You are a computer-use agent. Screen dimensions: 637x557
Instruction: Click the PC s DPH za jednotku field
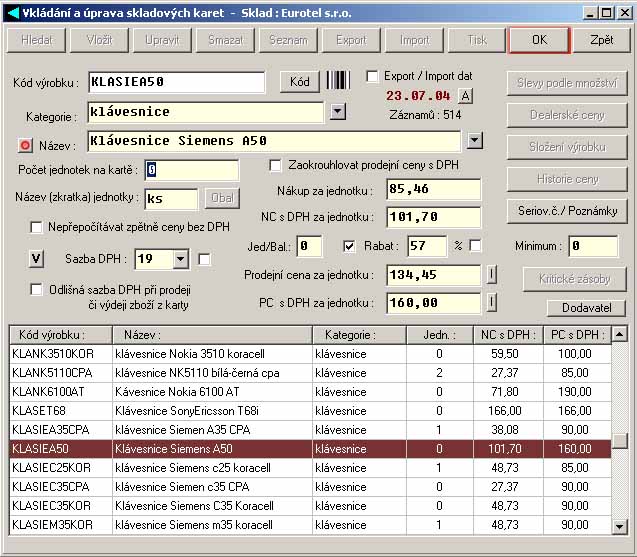point(433,303)
